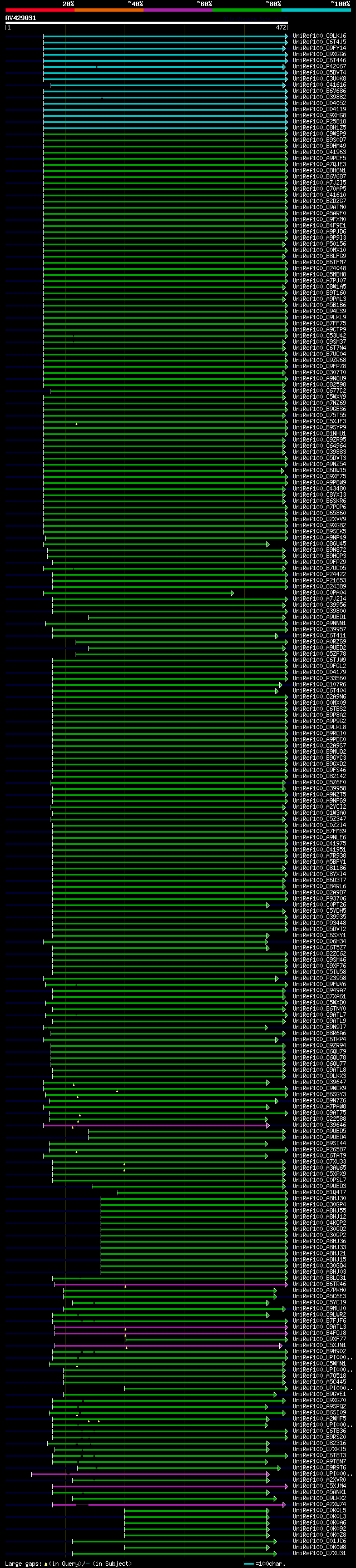This screenshot has width=356, height=1568.
Task: Select label UniRef100_Q30GQ4
Action: 319,1265
